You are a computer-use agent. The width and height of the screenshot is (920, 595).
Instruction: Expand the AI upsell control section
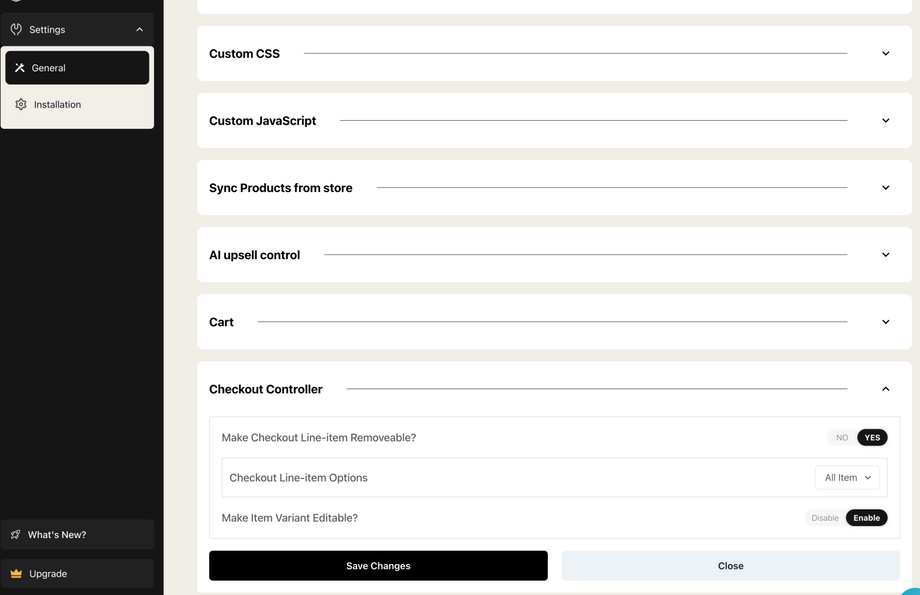click(885, 255)
